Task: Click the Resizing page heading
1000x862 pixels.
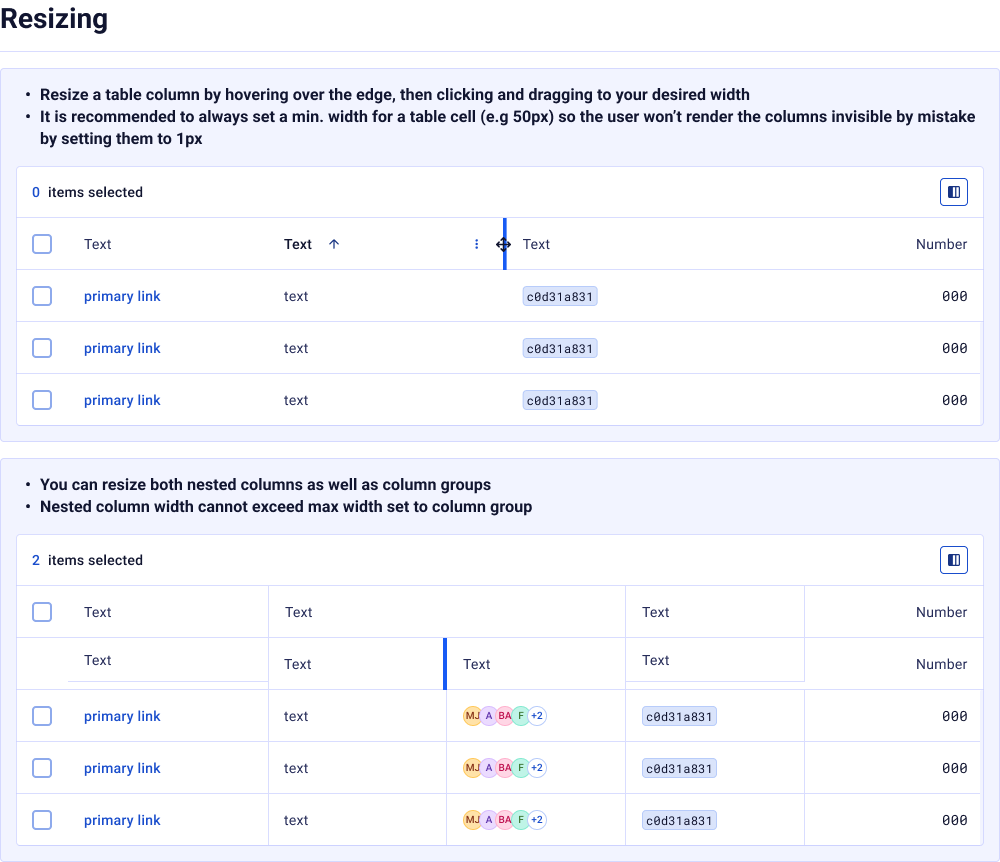Action: 54,18
